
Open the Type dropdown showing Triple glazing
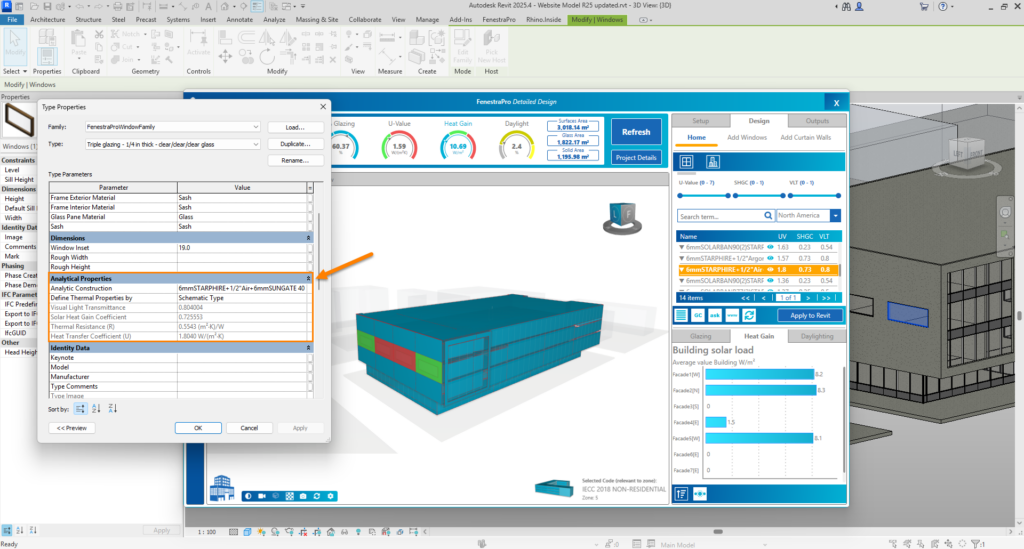point(255,144)
